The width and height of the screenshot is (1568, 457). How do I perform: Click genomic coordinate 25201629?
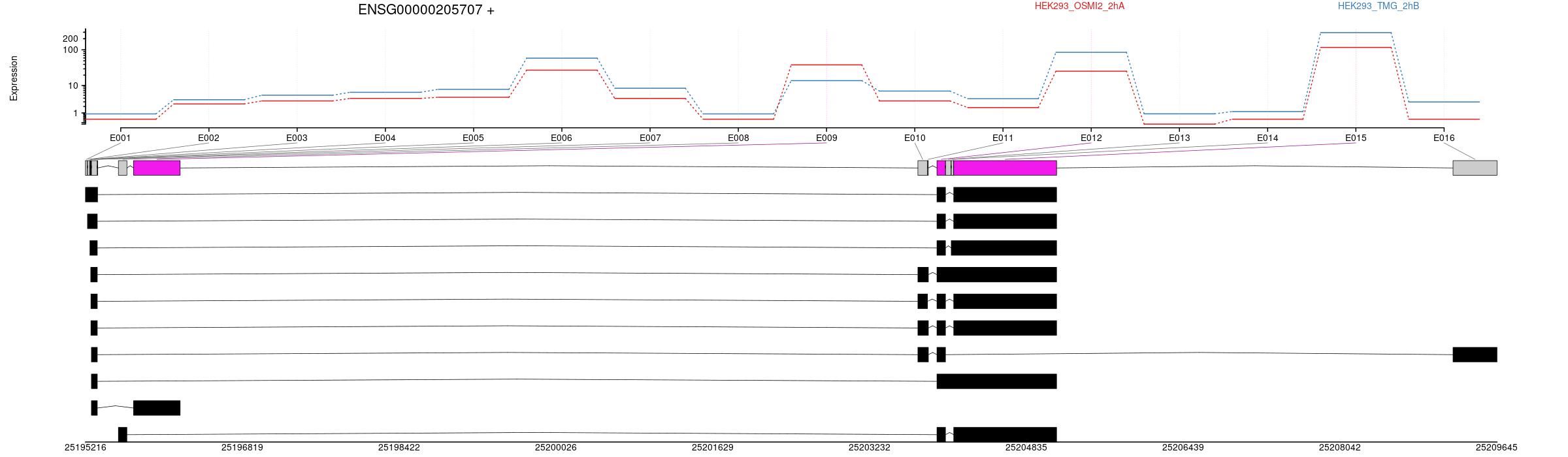[713, 447]
